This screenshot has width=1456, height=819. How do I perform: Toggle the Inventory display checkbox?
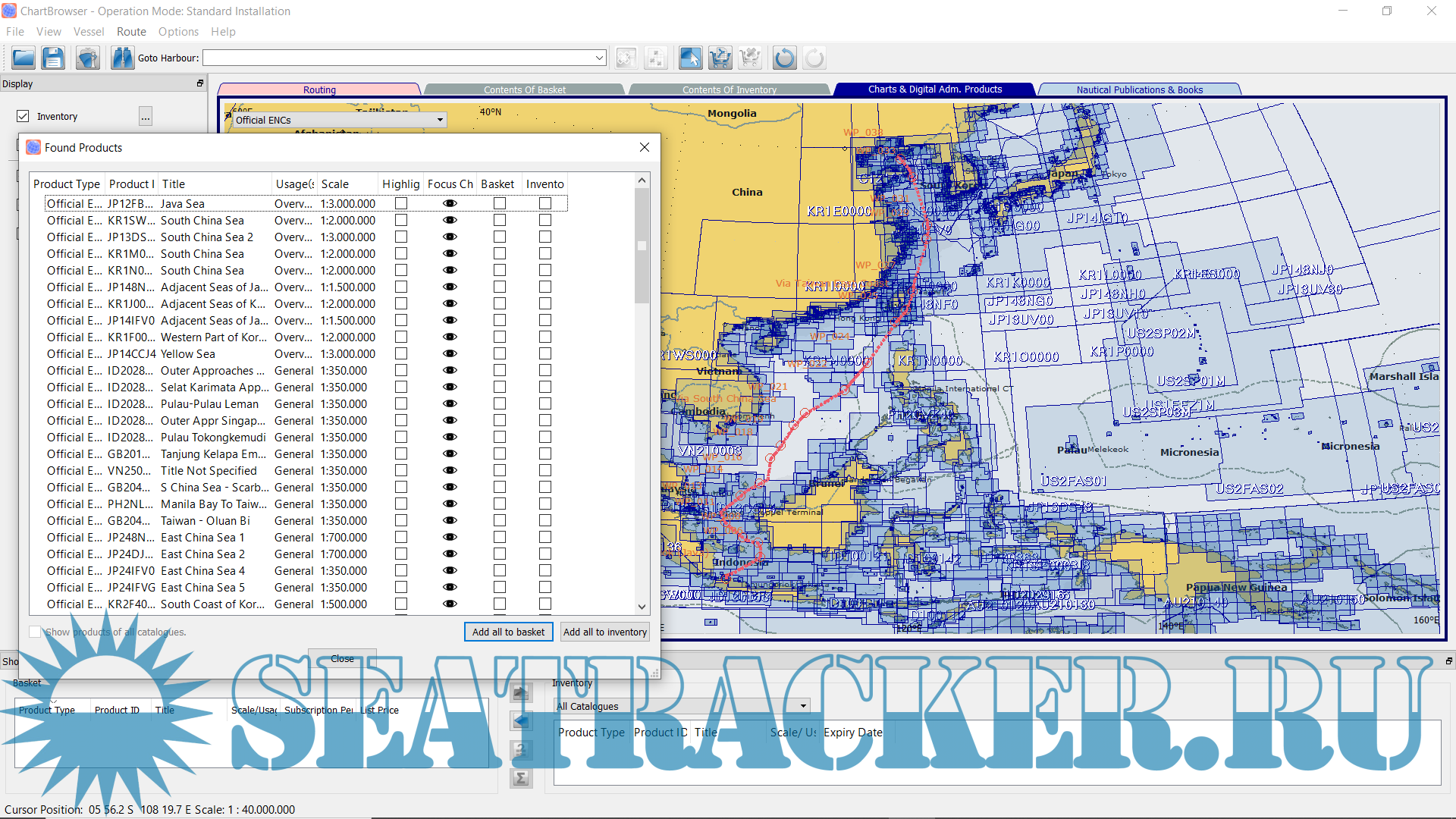[x=23, y=116]
